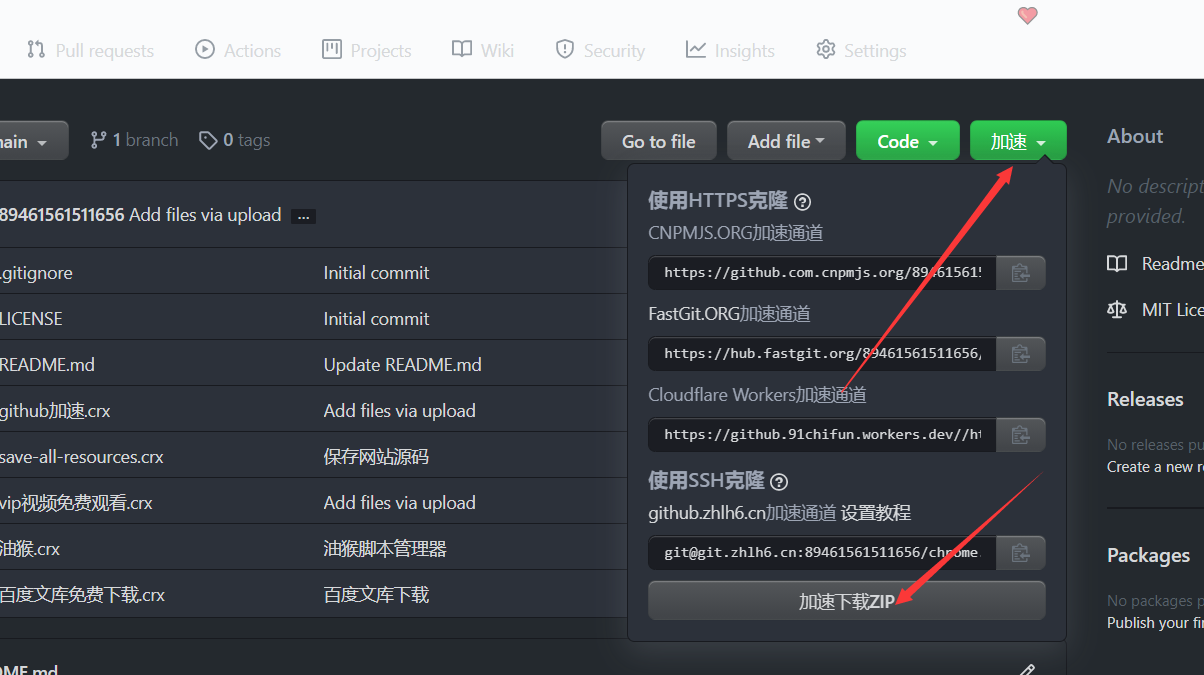Open the 设置教程 link
Viewport: 1204px width, 675px height.
[876, 513]
